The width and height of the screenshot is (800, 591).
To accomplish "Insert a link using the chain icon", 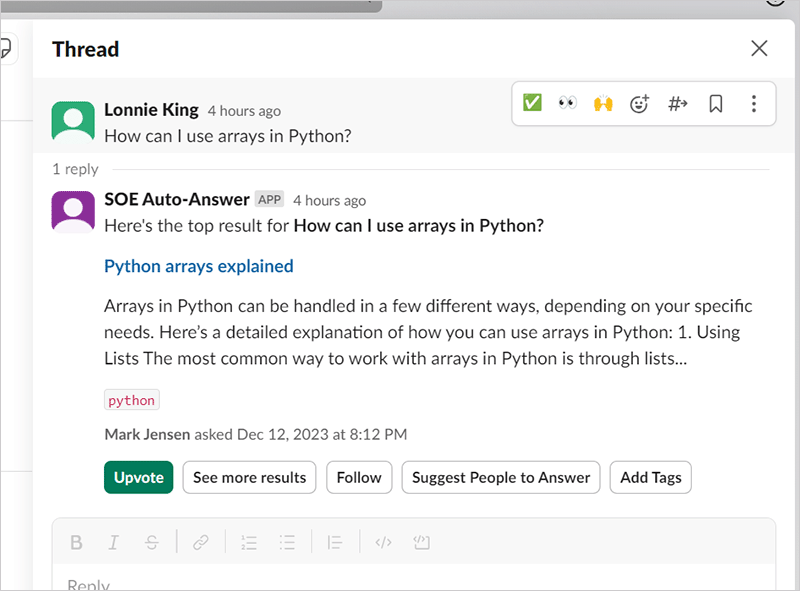I will coord(201,542).
